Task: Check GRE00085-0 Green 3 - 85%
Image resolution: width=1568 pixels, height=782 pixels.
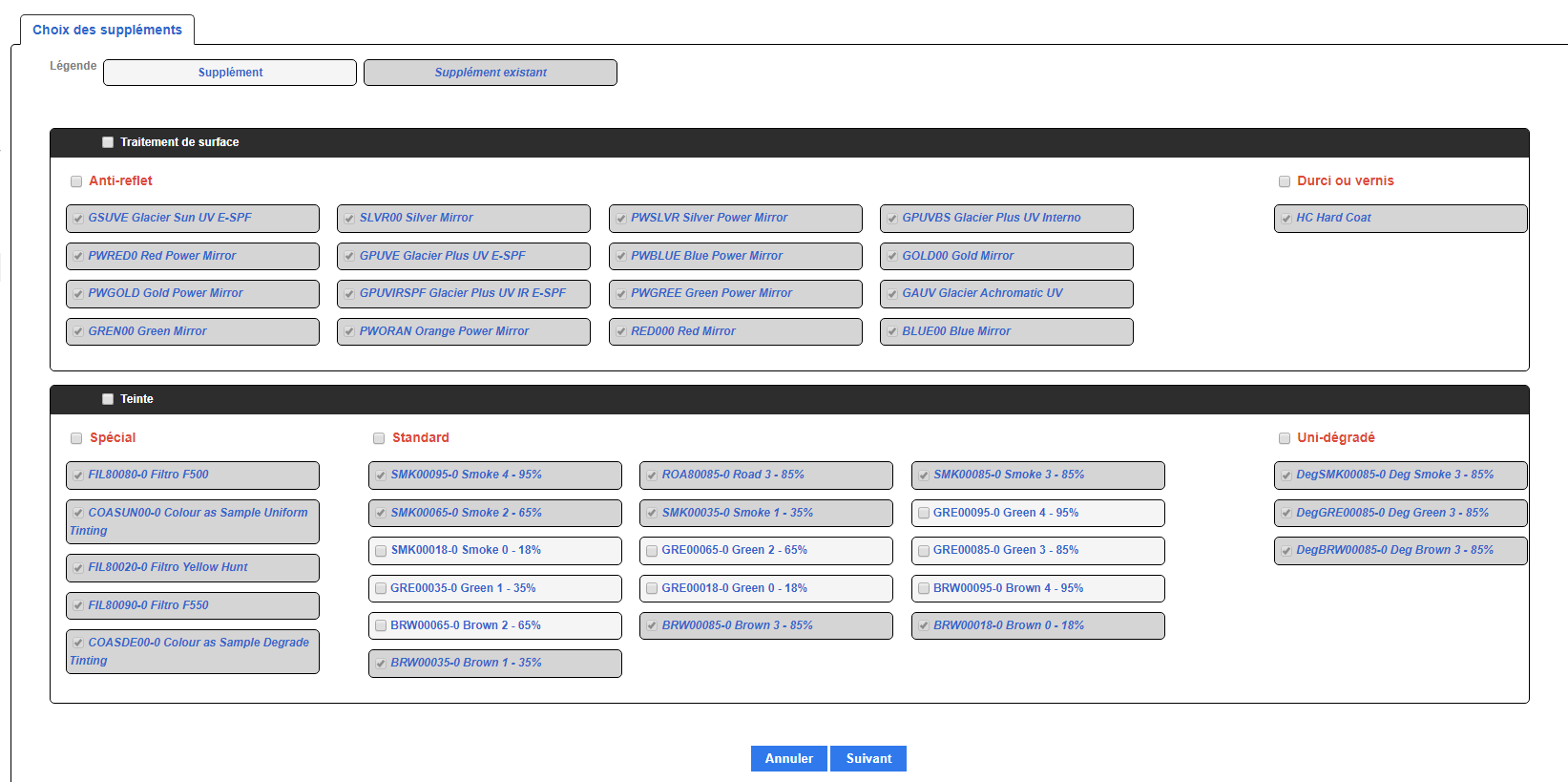Action: (x=924, y=551)
